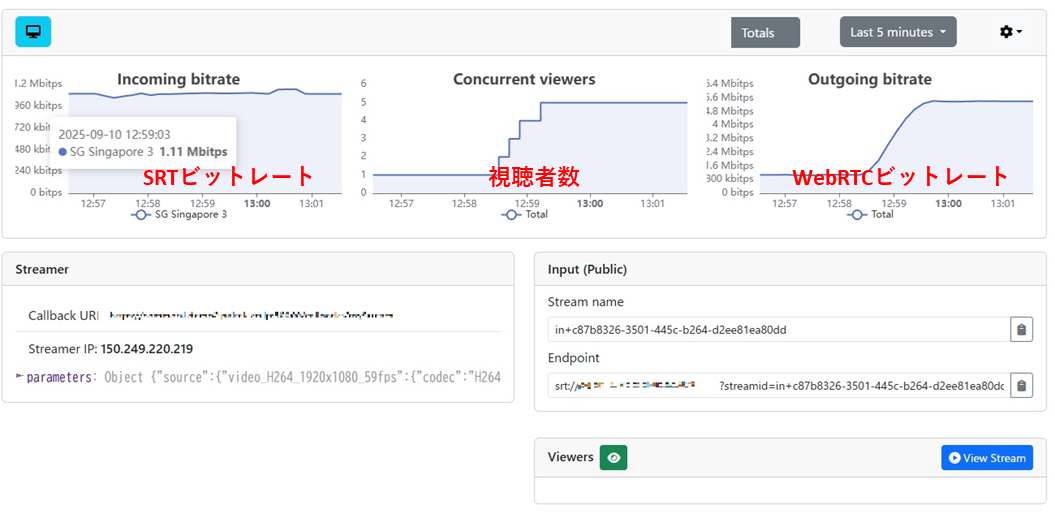
Task: Copy Endpoint URL with clipboard icon
Action: pyautogui.click(x=1021, y=385)
